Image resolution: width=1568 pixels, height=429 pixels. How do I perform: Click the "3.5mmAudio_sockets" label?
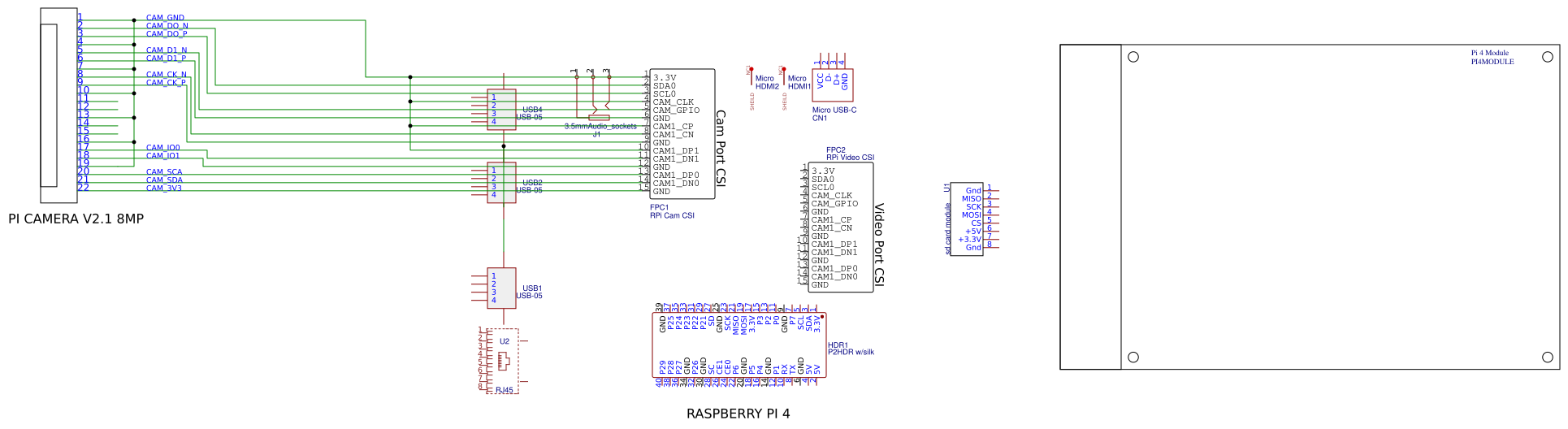(x=600, y=126)
